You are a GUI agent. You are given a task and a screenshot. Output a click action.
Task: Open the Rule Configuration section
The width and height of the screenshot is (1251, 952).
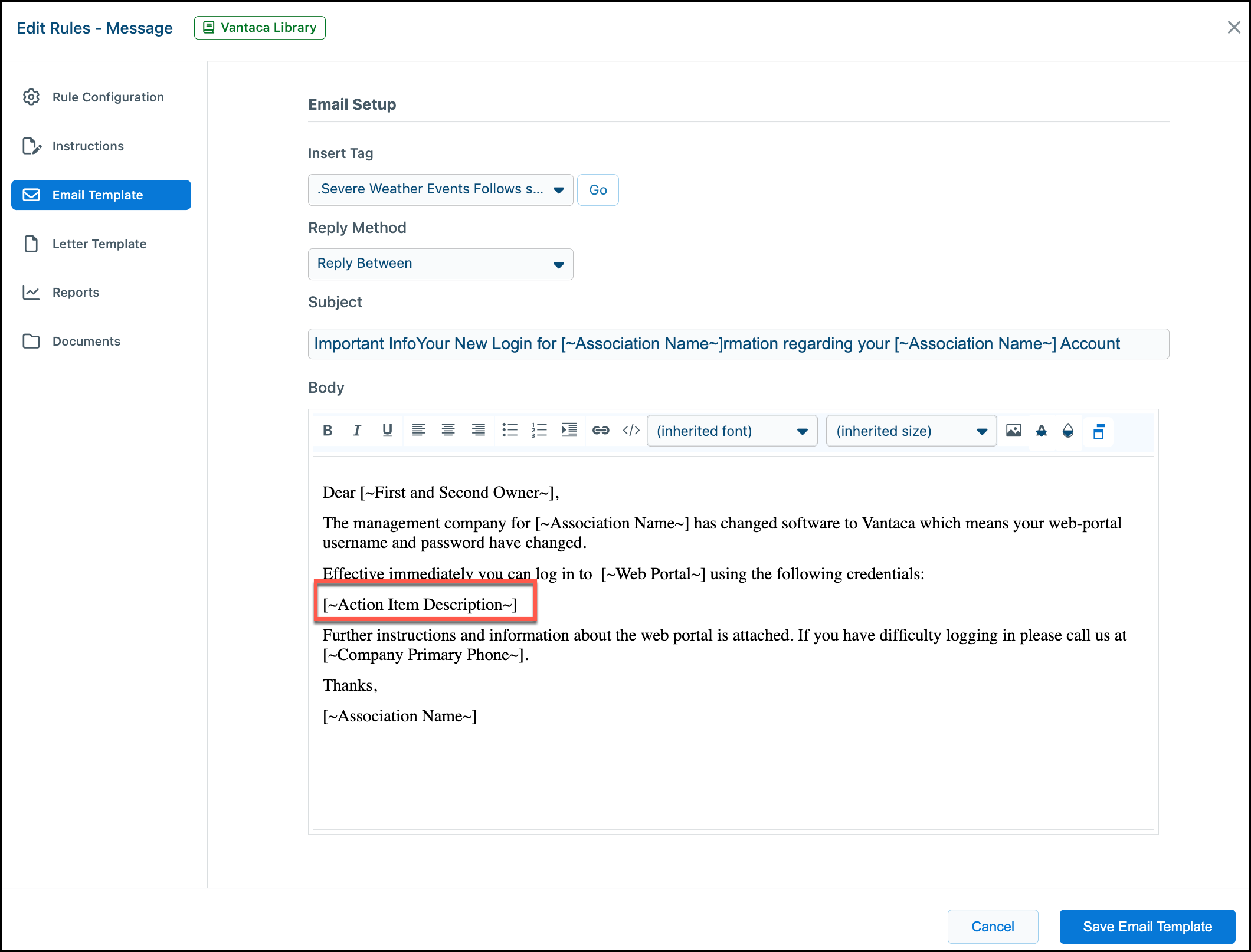pos(101,97)
